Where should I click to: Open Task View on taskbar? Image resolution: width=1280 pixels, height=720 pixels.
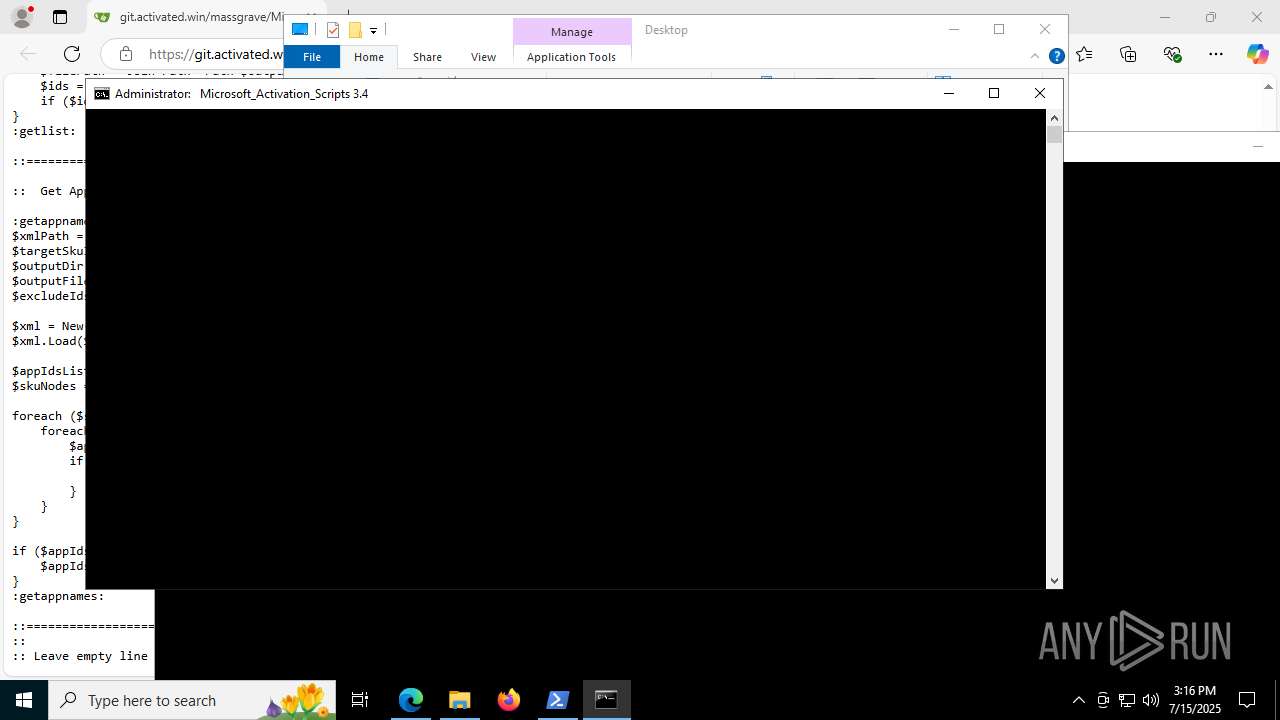pos(360,700)
